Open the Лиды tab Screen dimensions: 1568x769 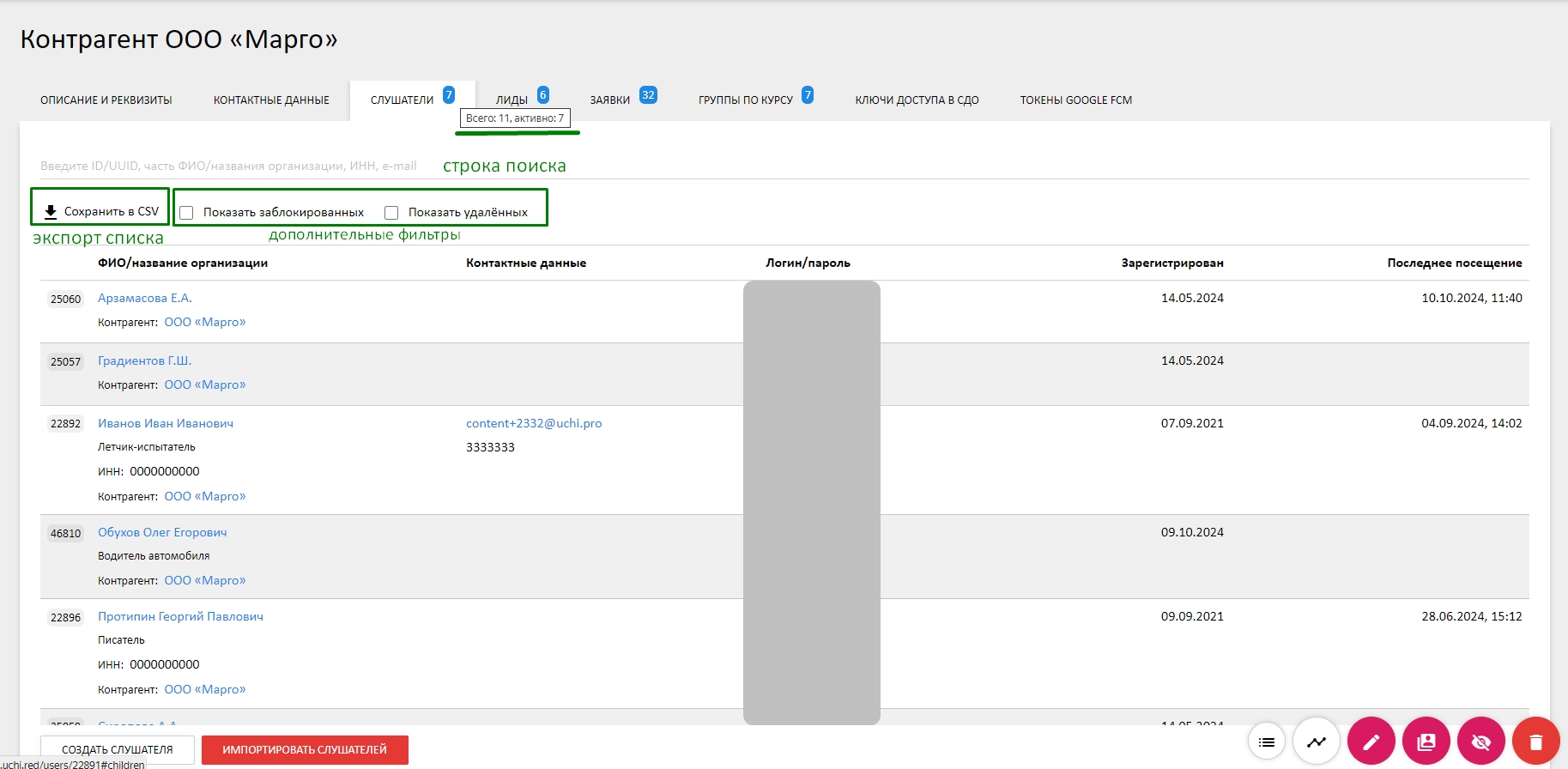click(512, 100)
